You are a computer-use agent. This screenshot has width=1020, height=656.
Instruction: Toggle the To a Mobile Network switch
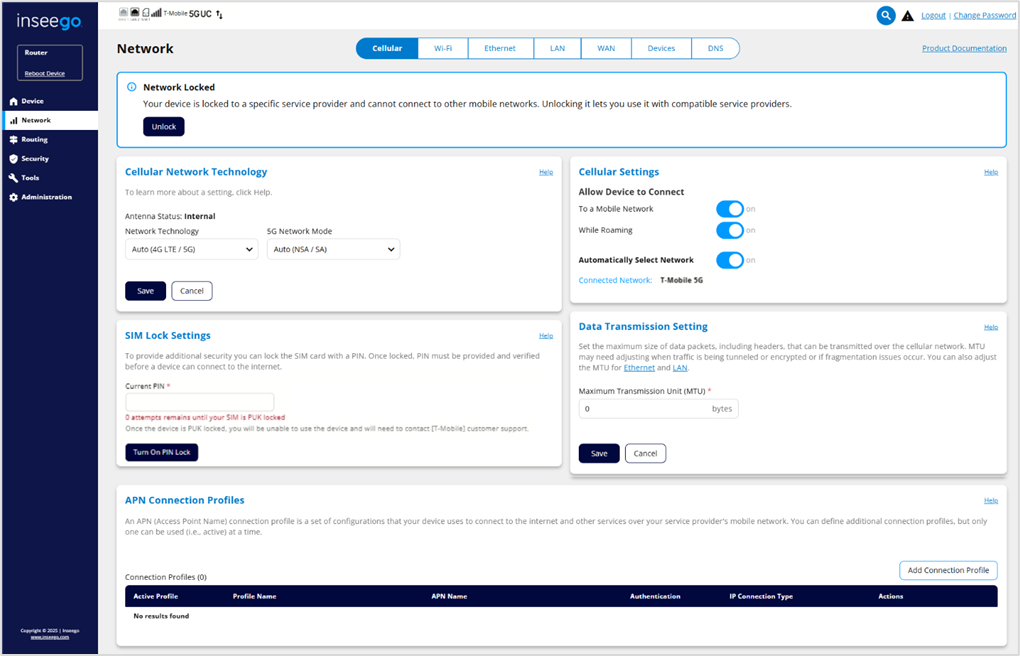pos(730,209)
